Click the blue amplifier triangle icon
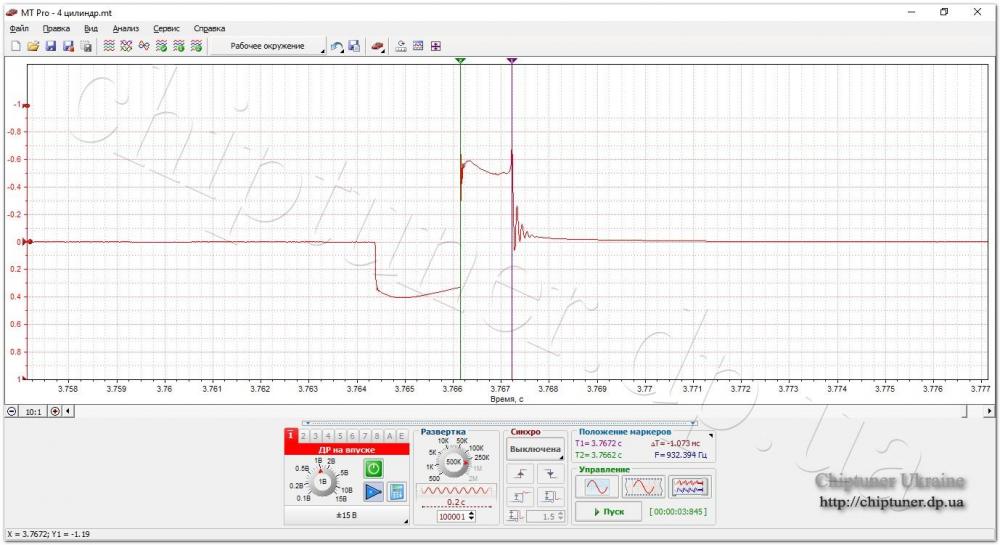 coord(374,492)
